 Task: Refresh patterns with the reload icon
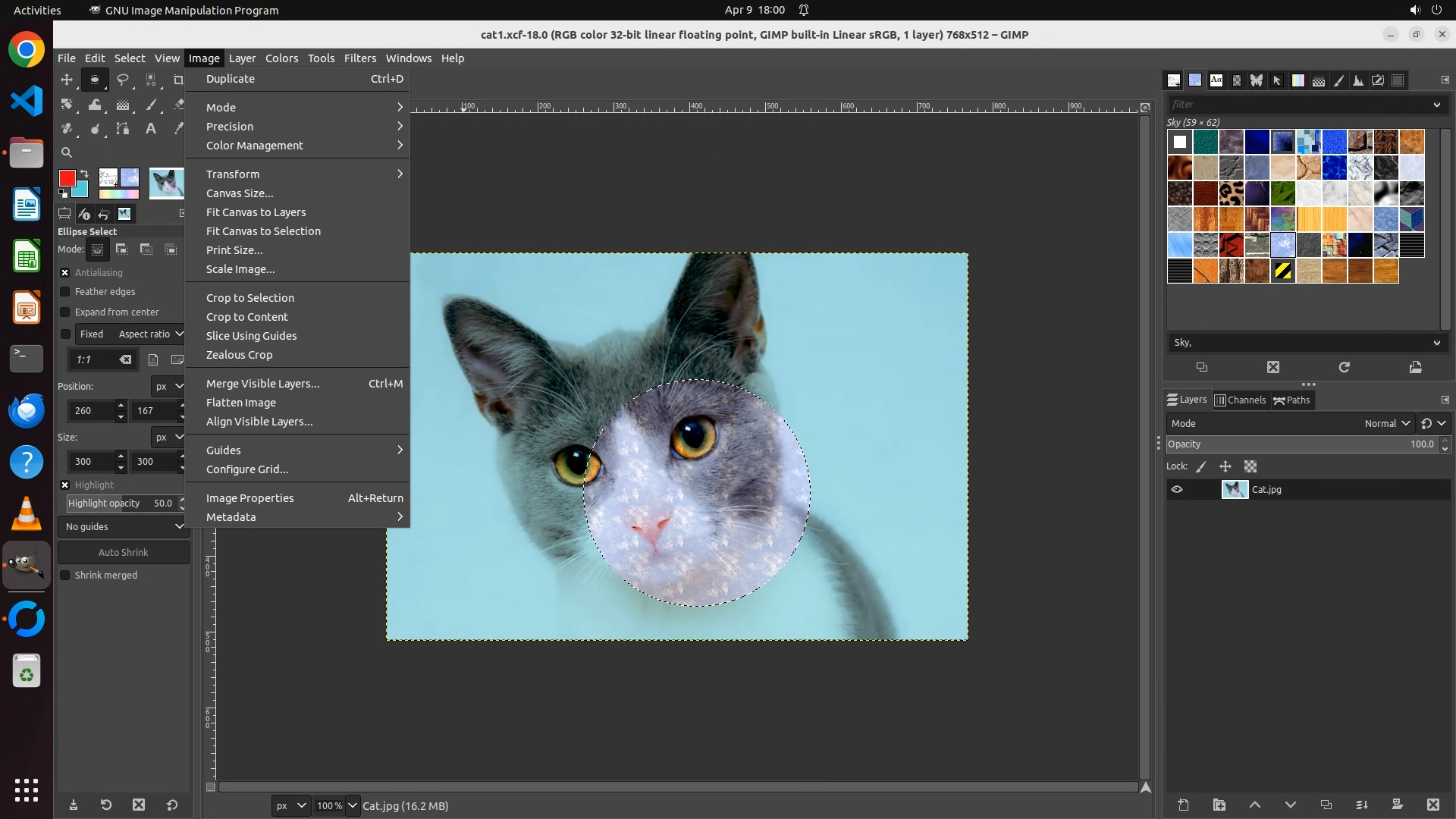point(1344,368)
